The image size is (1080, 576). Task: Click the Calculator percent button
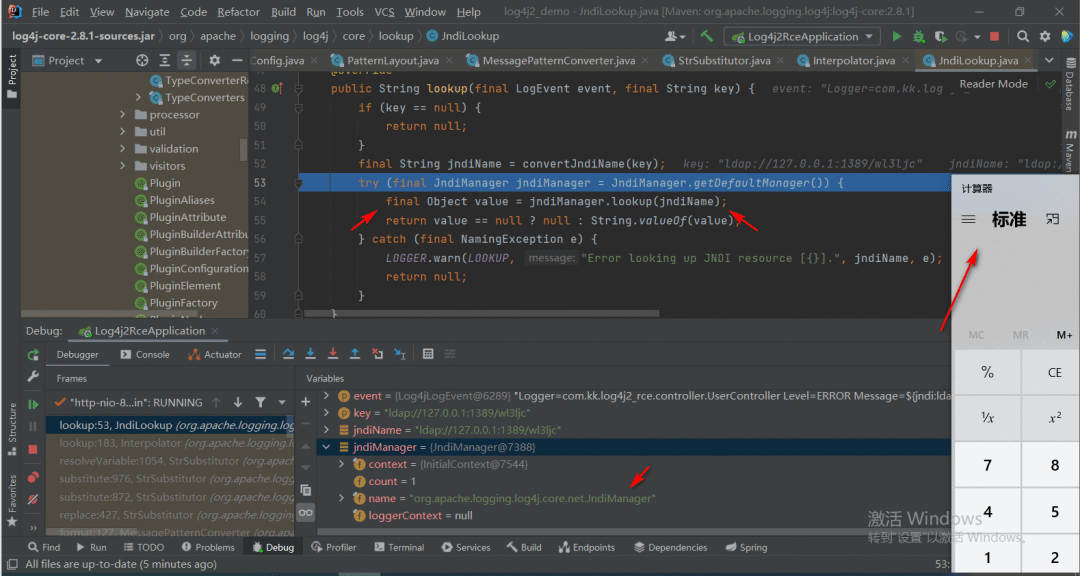point(987,373)
